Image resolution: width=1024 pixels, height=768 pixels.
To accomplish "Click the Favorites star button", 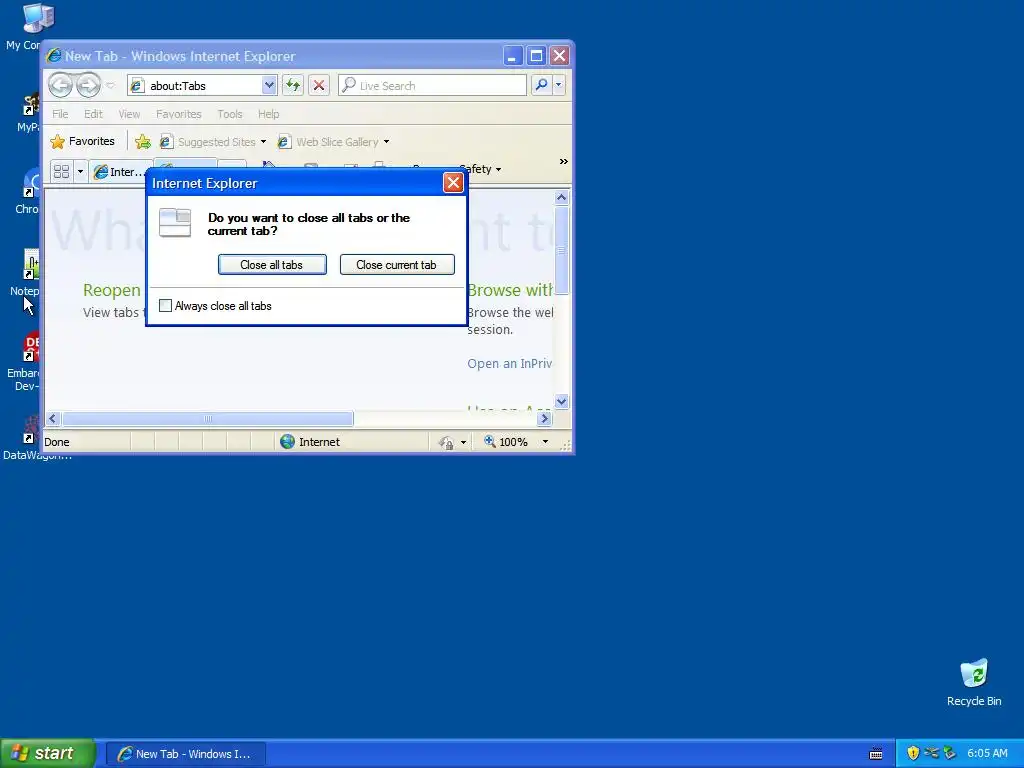I will tap(82, 141).
